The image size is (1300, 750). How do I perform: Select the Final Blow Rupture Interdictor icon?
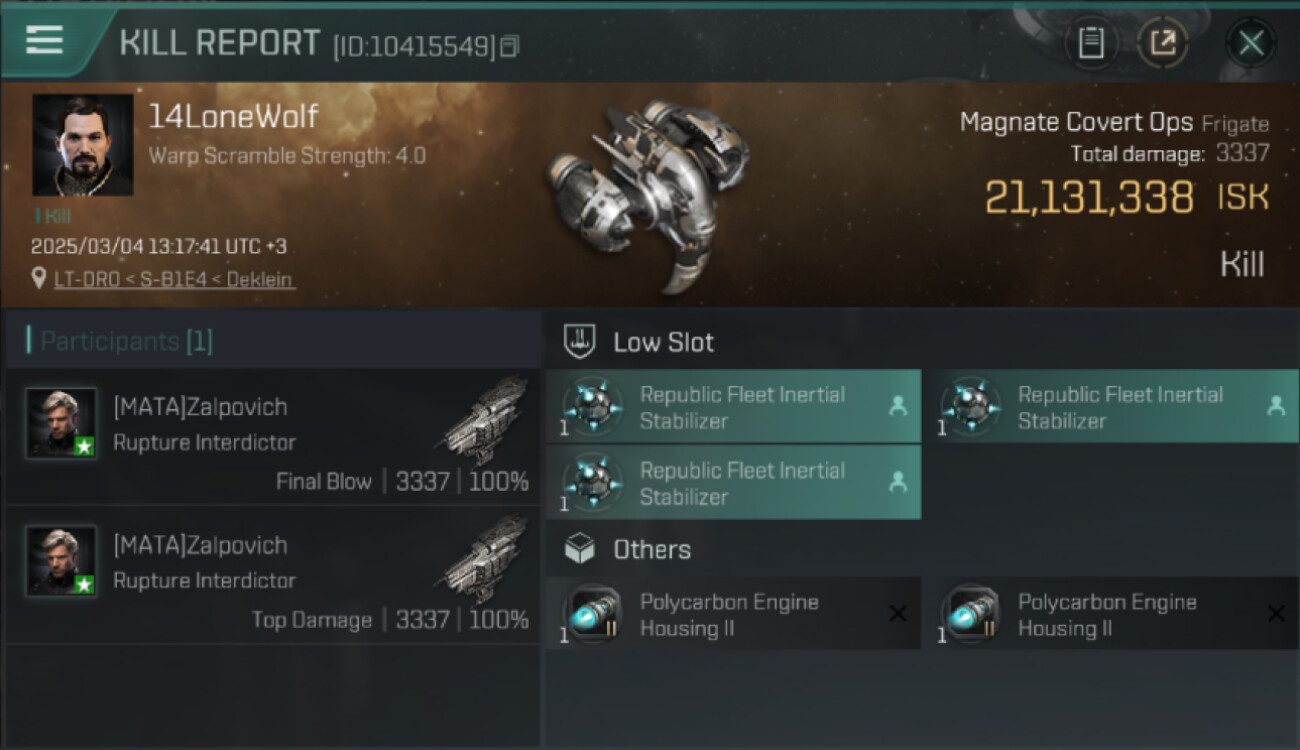tap(485, 421)
